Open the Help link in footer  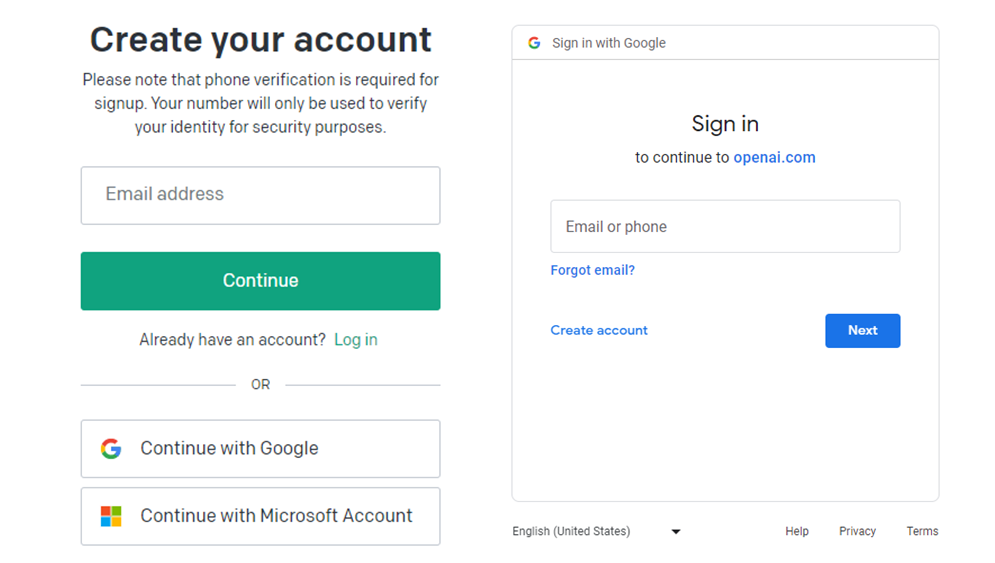pyautogui.click(x=797, y=531)
